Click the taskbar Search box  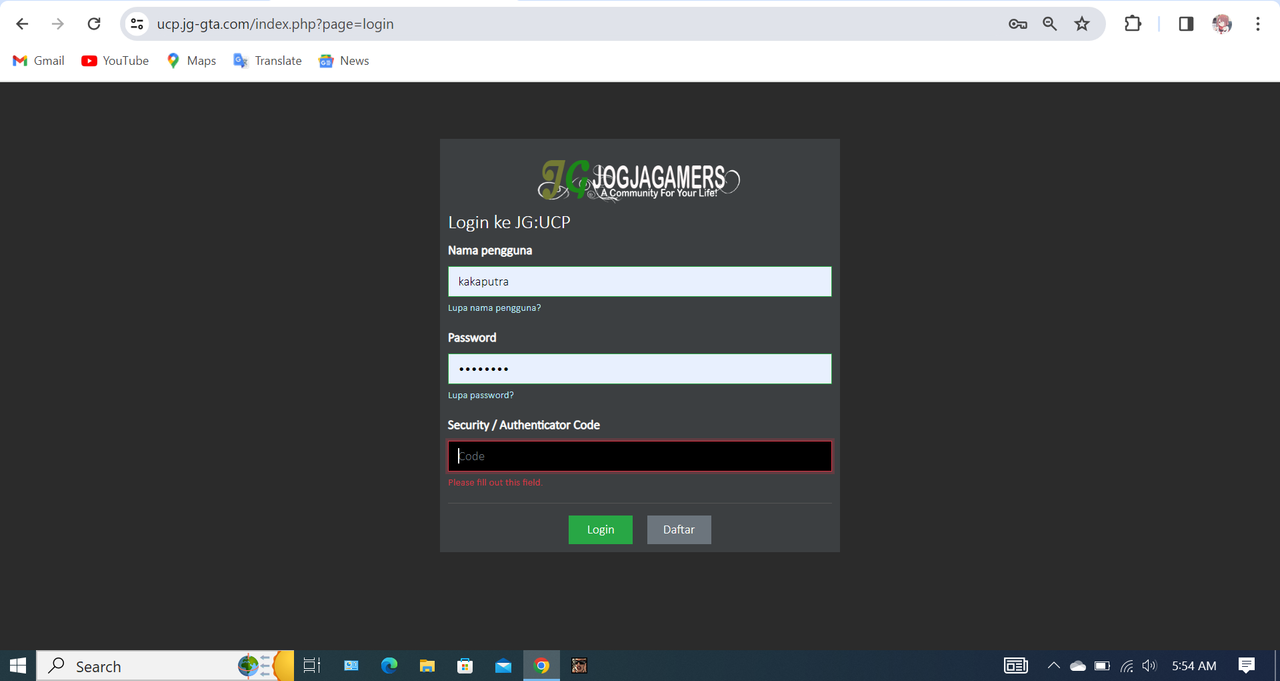[165, 666]
